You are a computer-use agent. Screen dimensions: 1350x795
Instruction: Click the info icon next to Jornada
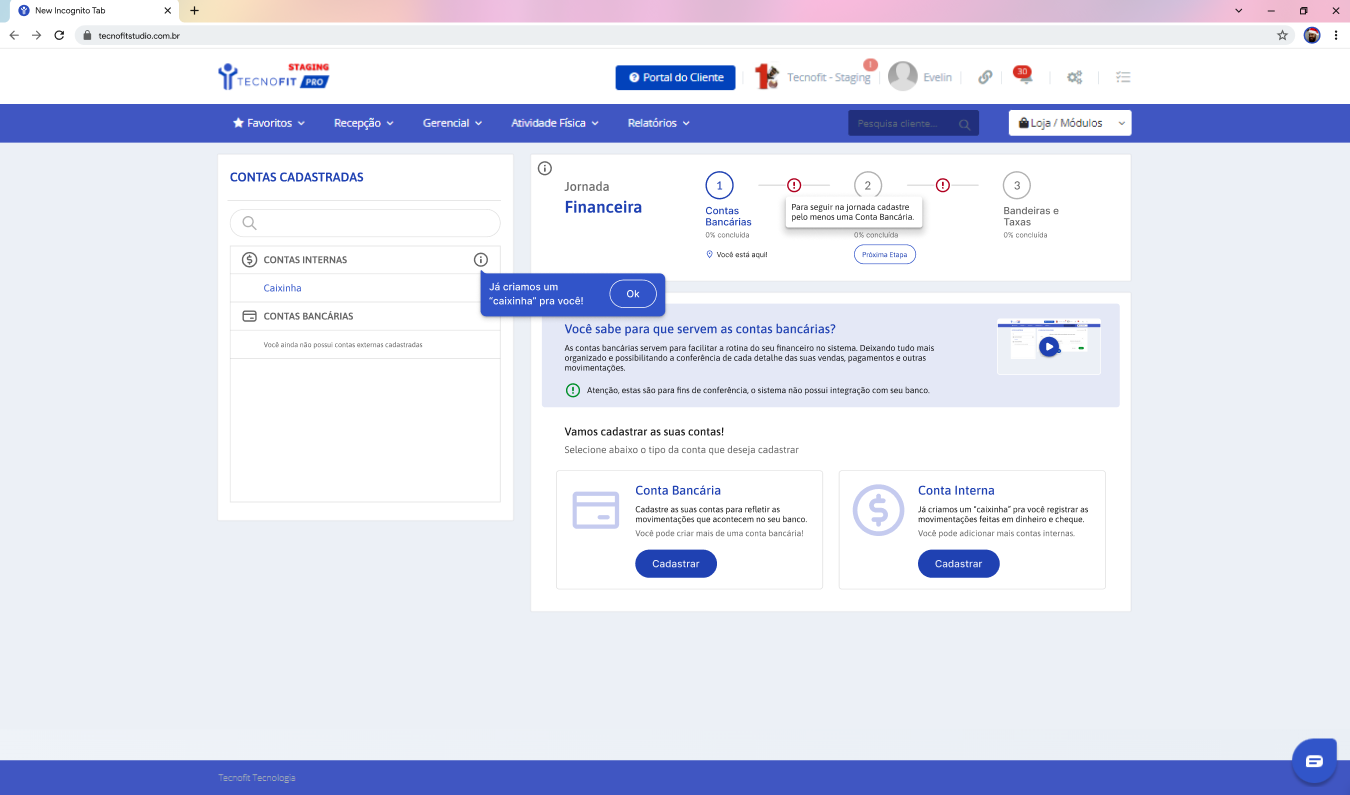545,168
